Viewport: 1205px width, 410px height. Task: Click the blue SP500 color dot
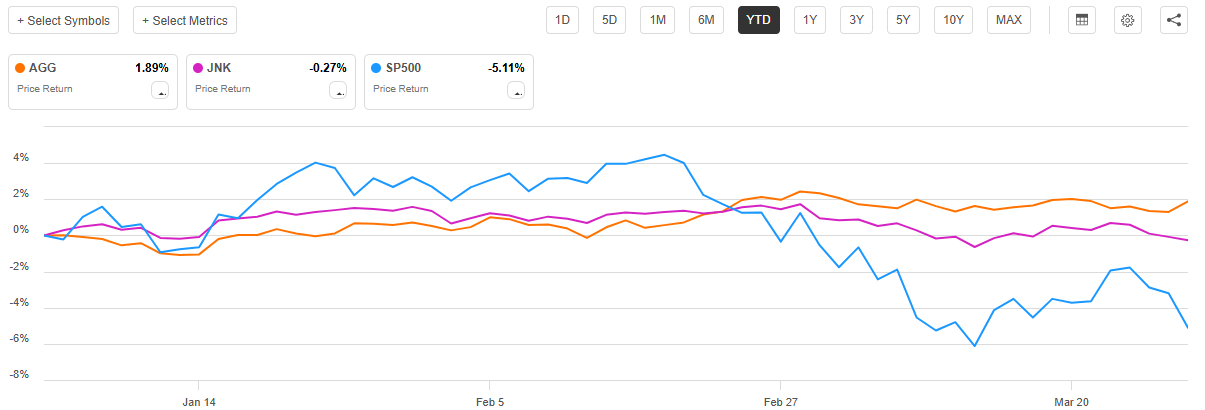(x=377, y=68)
